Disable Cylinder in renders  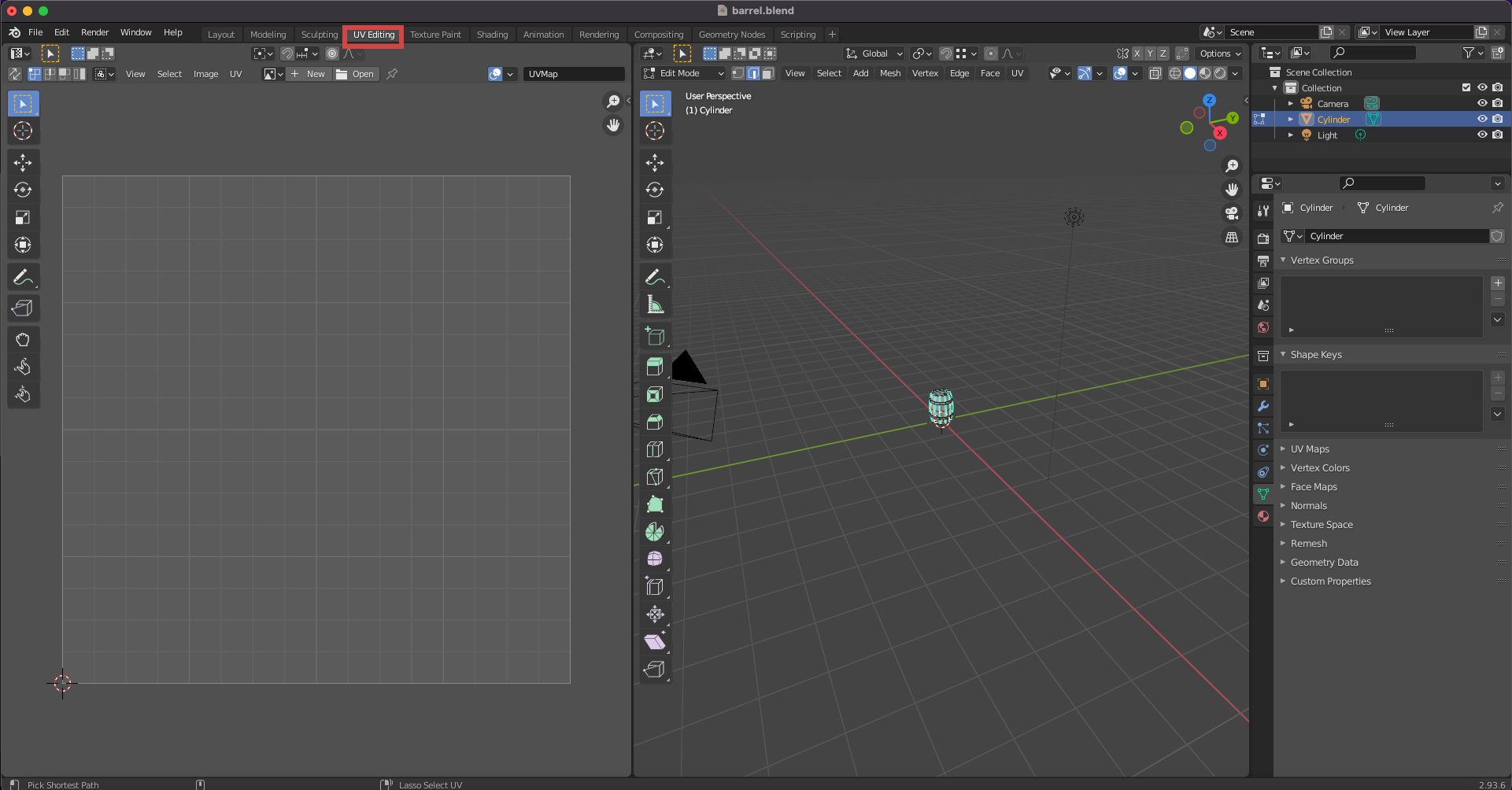[1498, 119]
